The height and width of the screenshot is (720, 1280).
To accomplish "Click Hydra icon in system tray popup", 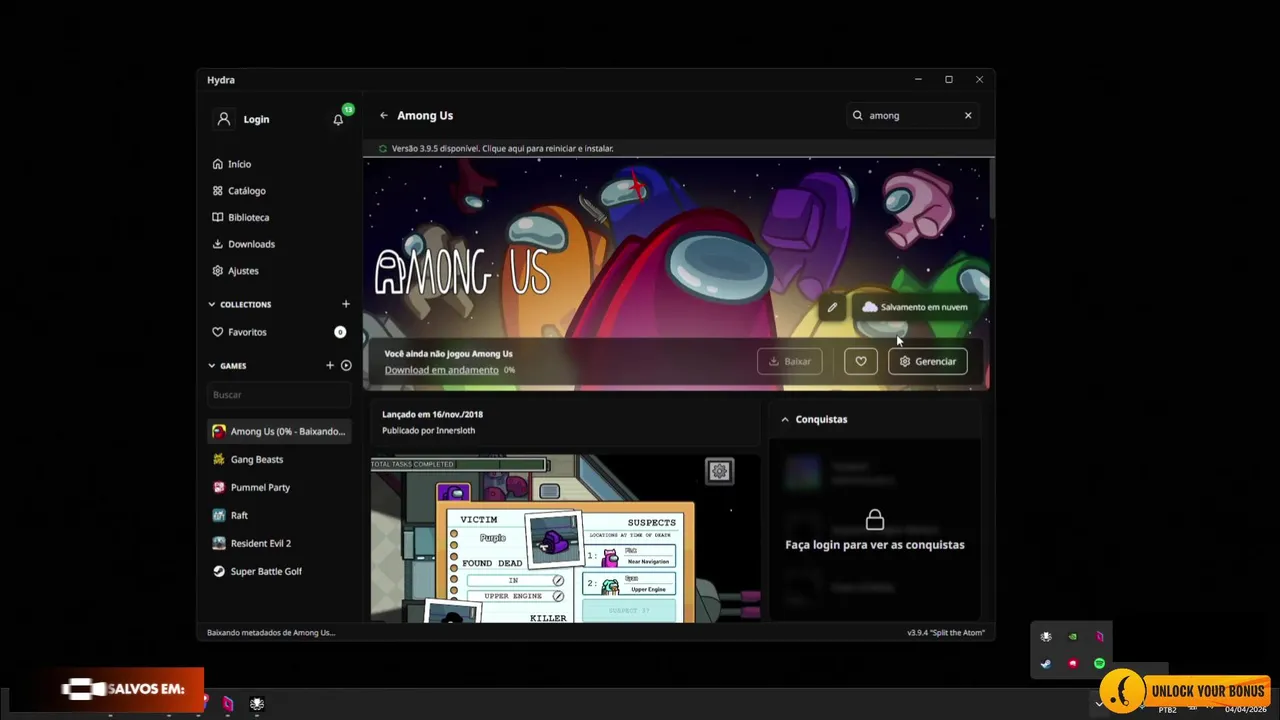I will (x=1046, y=637).
